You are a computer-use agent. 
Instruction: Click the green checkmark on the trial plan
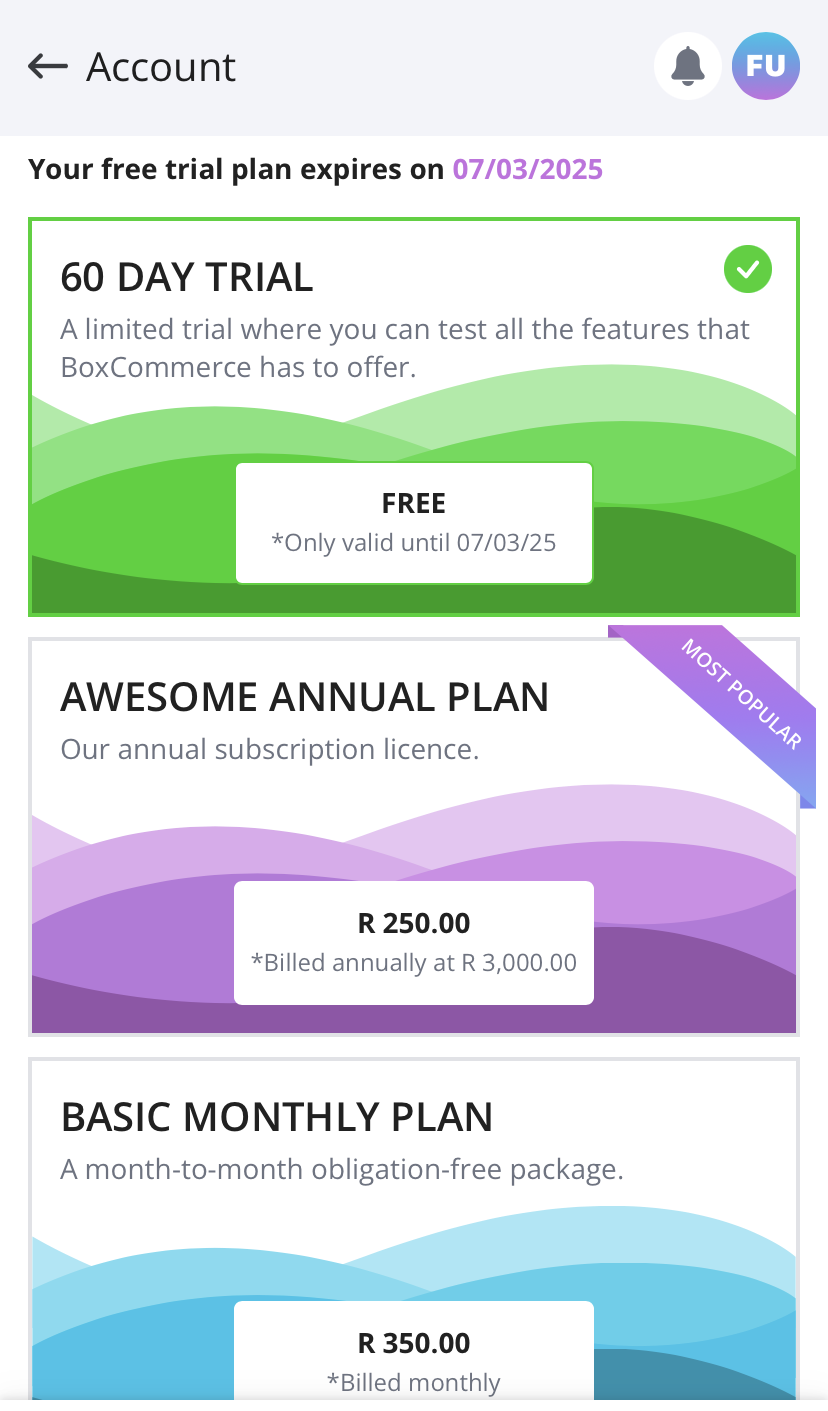click(x=747, y=269)
